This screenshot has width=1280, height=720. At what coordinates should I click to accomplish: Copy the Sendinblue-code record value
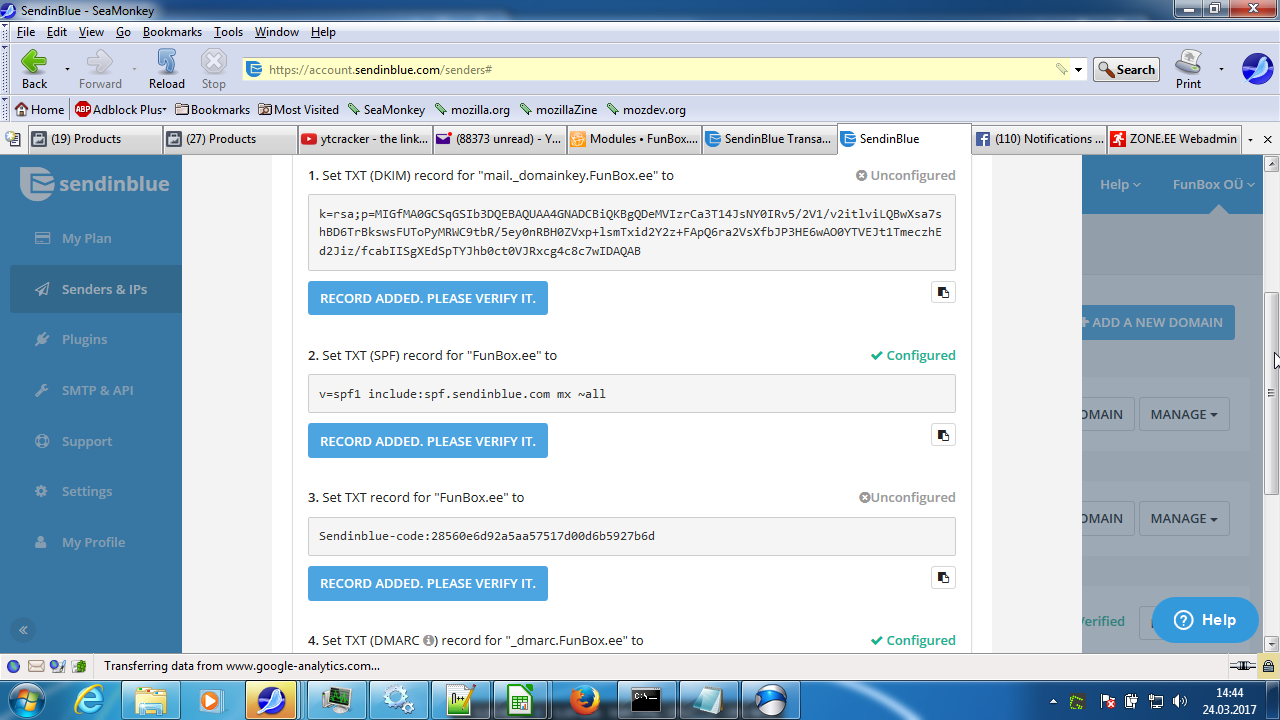[x=943, y=577]
